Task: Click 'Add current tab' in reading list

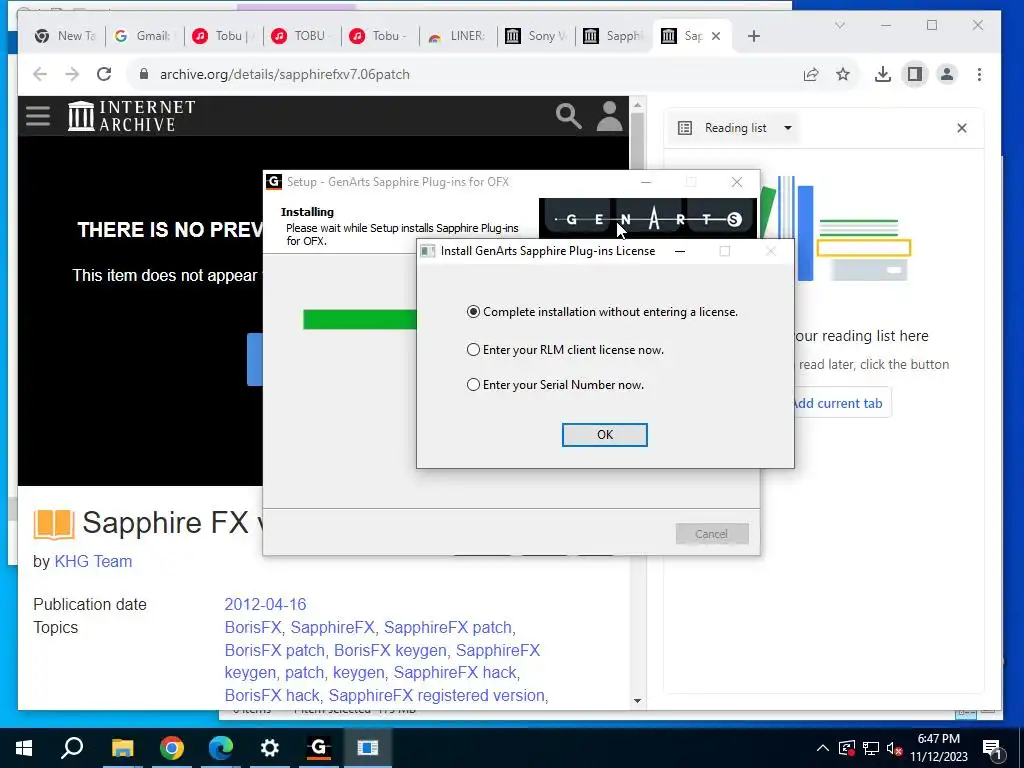Action: tap(837, 404)
